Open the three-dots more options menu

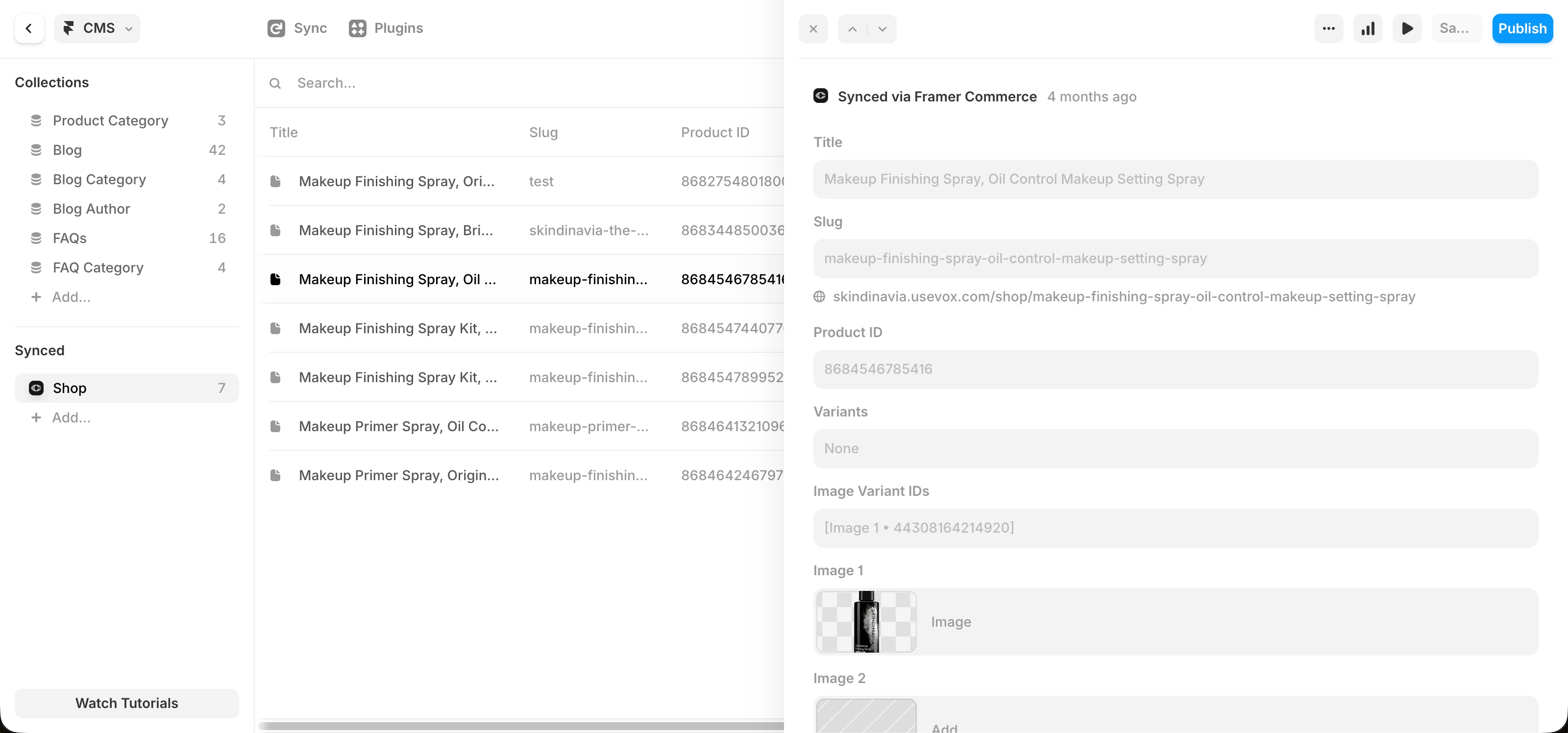[1329, 28]
